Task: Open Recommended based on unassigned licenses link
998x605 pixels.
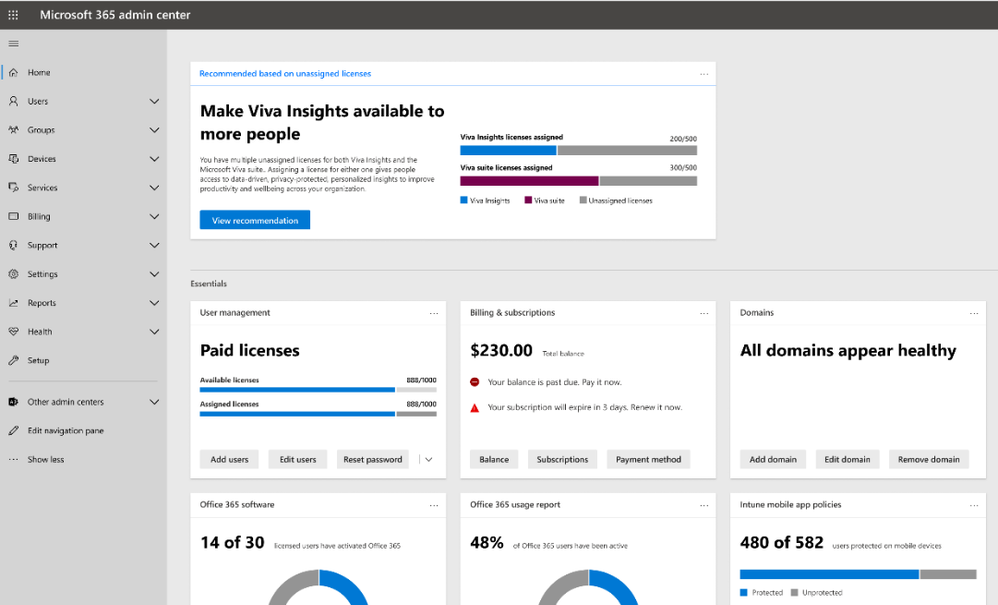Action: tap(285, 74)
